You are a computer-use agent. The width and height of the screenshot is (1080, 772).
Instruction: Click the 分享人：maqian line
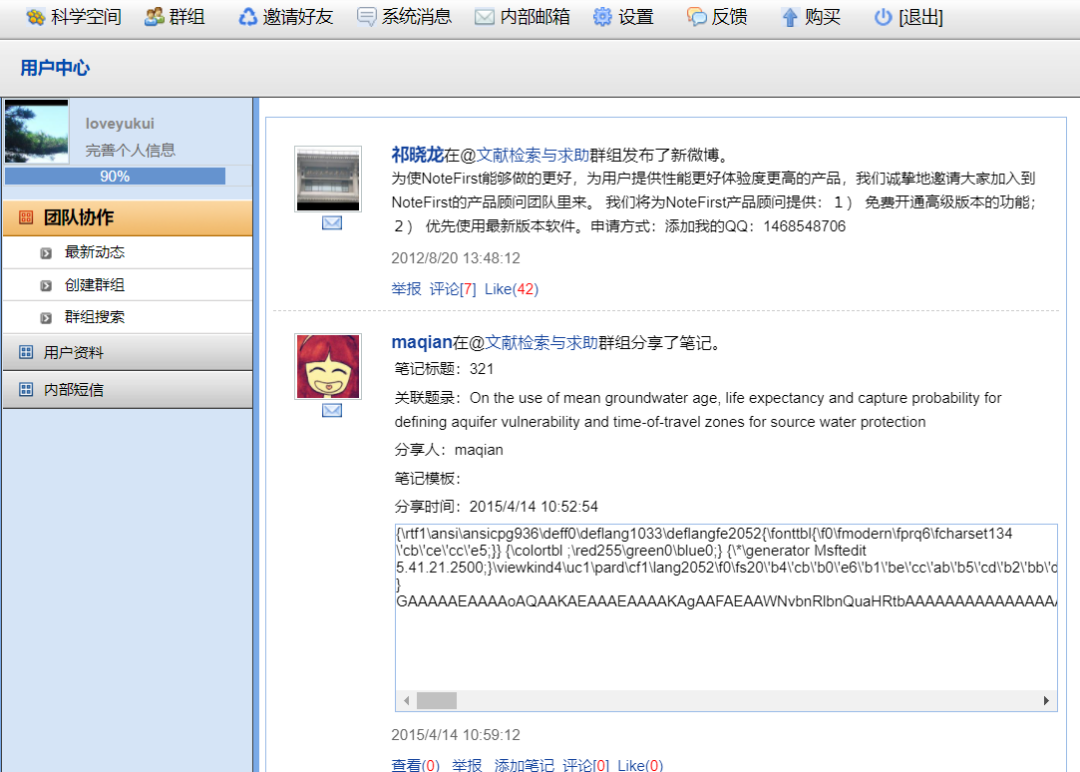(449, 450)
